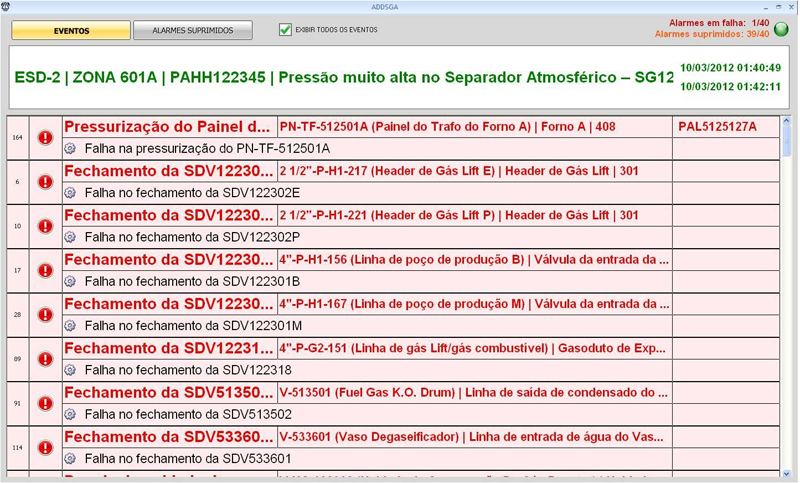Click the red alert icon for row 28
This screenshot has height=483, width=800.
pos(45,315)
